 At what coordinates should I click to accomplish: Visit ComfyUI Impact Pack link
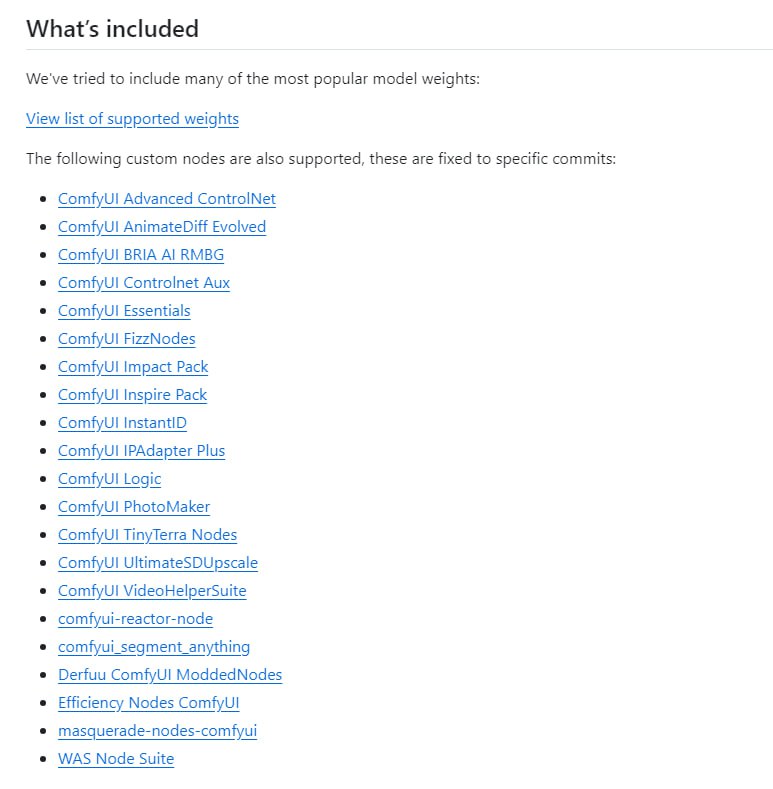[133, 367]
